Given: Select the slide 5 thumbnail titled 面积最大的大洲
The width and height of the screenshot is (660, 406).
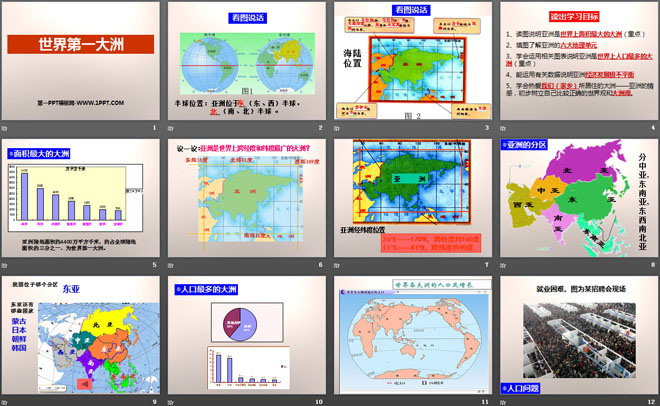Looking at the screenshot, I should tap(81, 198).
